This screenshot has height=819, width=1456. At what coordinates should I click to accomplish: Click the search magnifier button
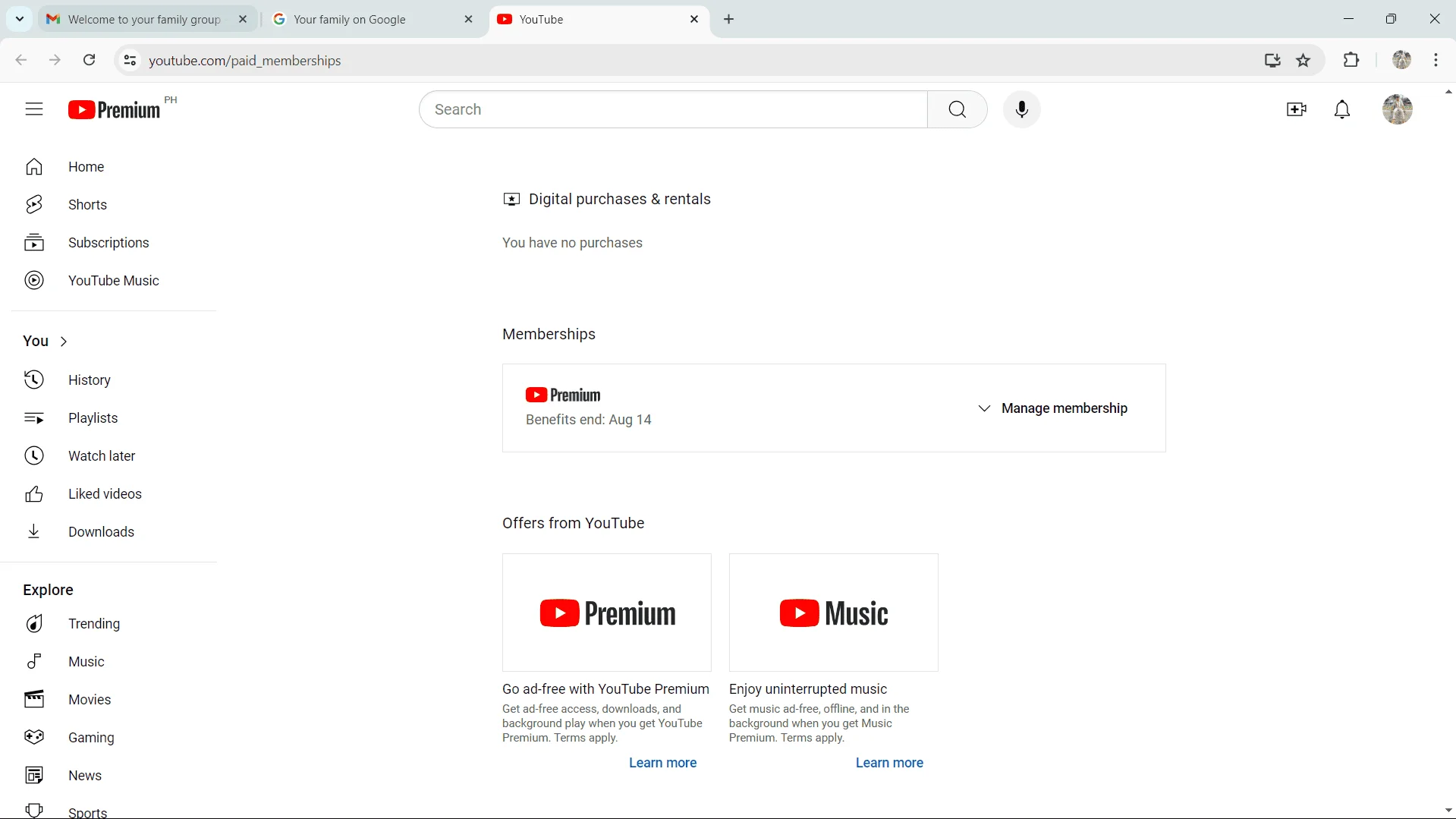(958, 109)
